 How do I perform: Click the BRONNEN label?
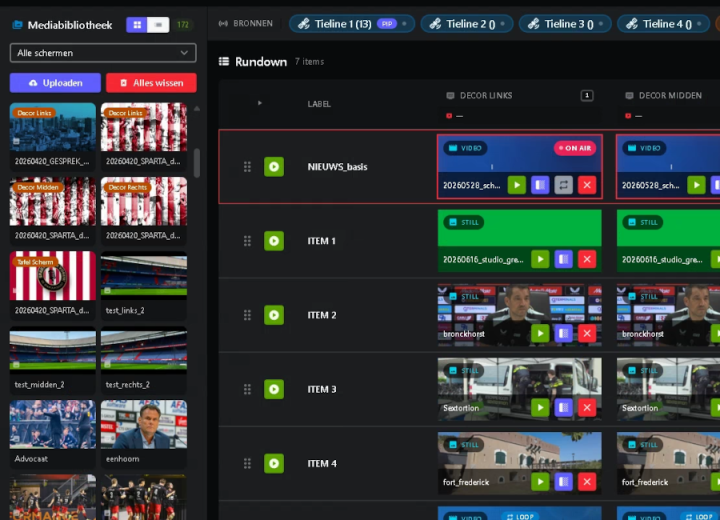coord(253,23)
